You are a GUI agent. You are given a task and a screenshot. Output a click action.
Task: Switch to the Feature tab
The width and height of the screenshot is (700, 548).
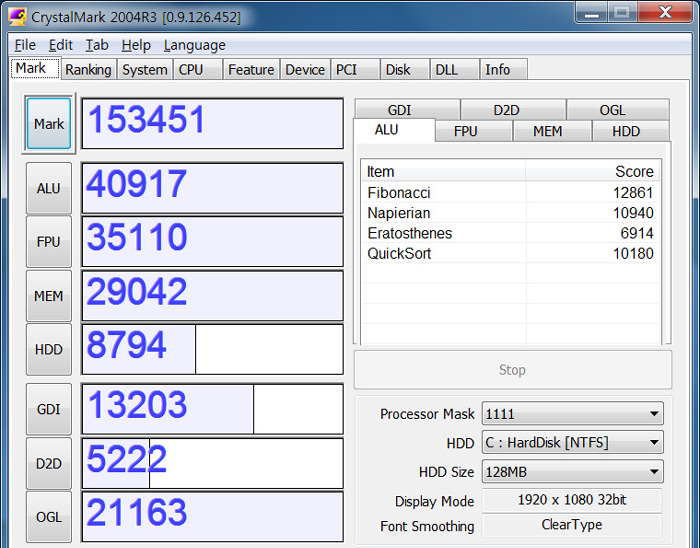251,70
